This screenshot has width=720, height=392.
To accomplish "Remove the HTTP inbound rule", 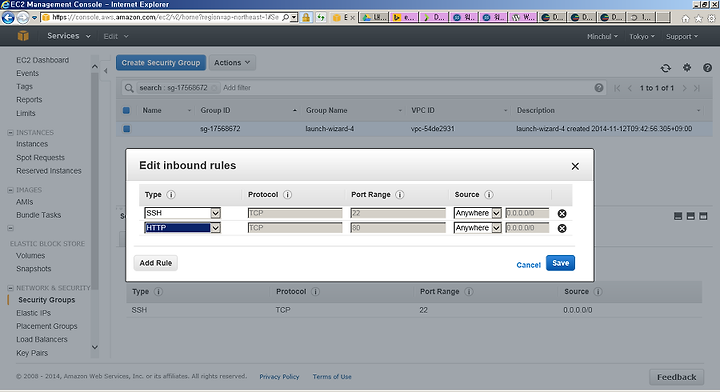I will coord(562,228).
